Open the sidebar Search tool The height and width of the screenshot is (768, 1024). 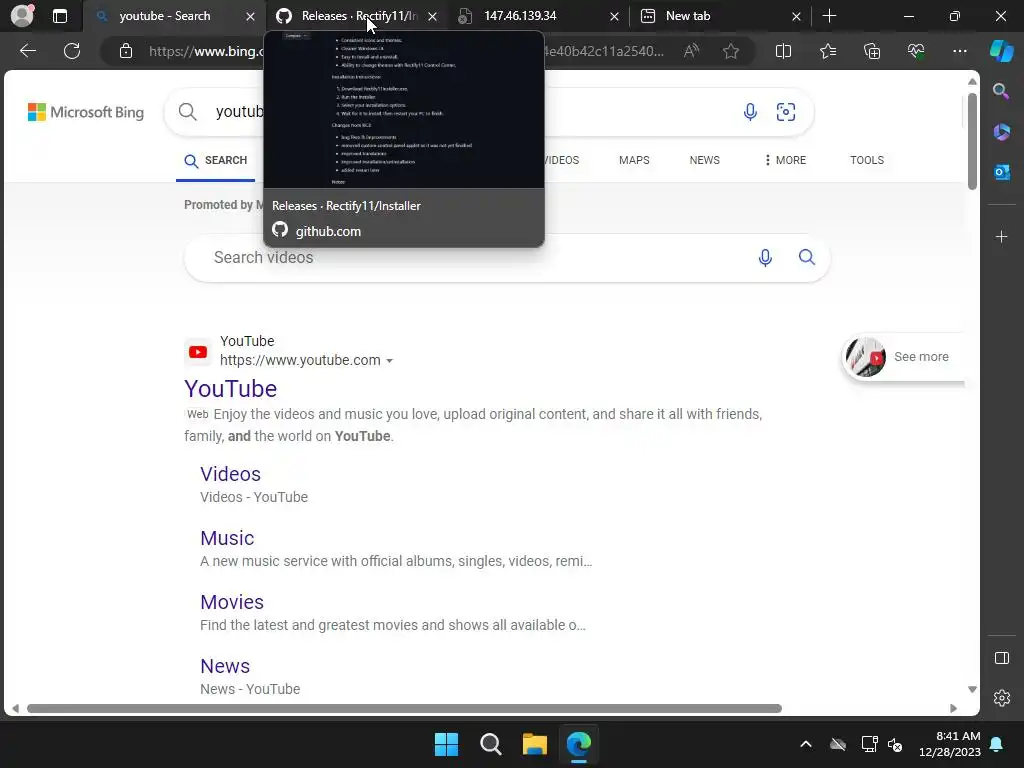(x=1001, y=91)
